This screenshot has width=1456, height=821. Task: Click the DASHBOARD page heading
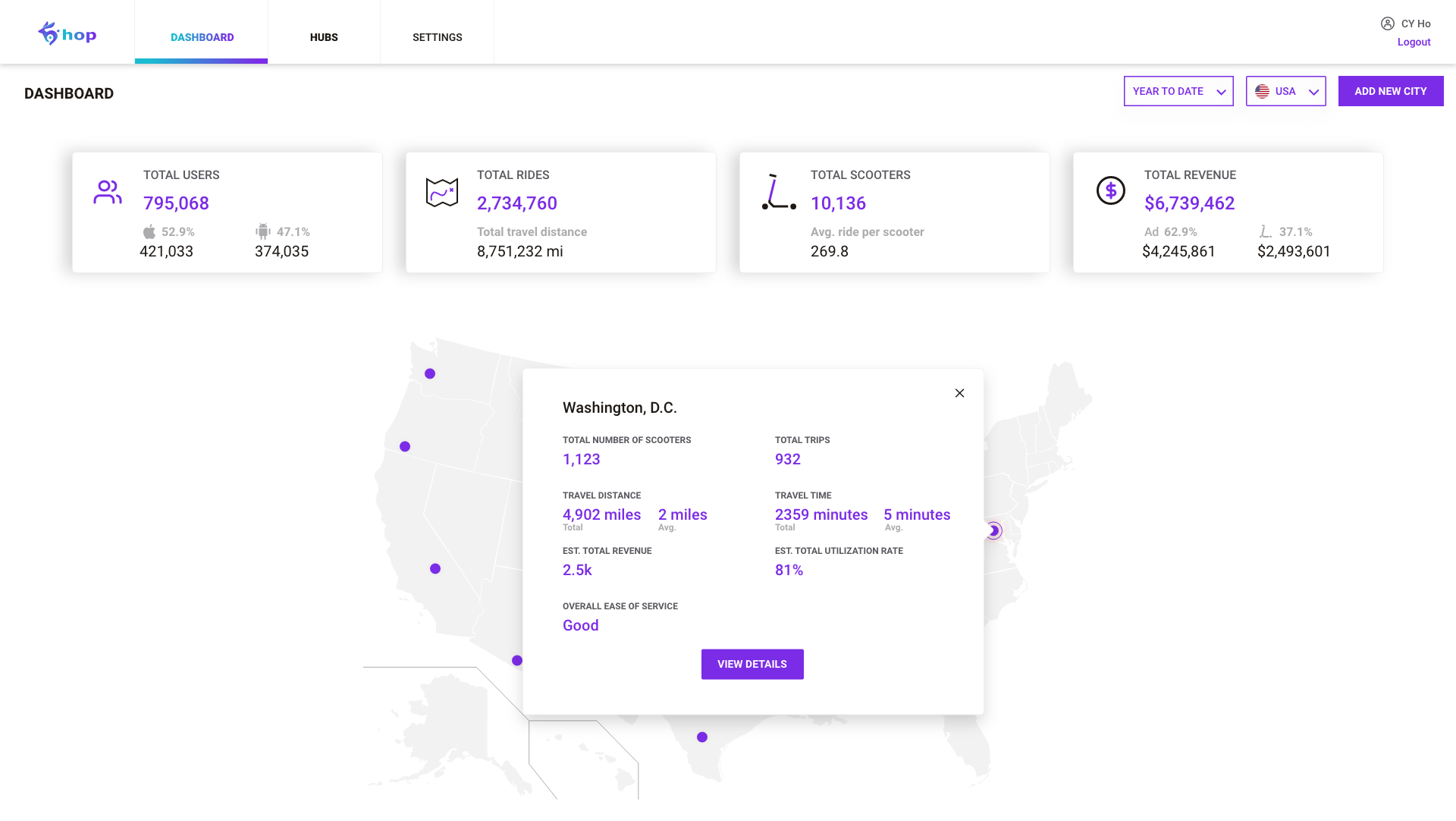coord(69,93)
